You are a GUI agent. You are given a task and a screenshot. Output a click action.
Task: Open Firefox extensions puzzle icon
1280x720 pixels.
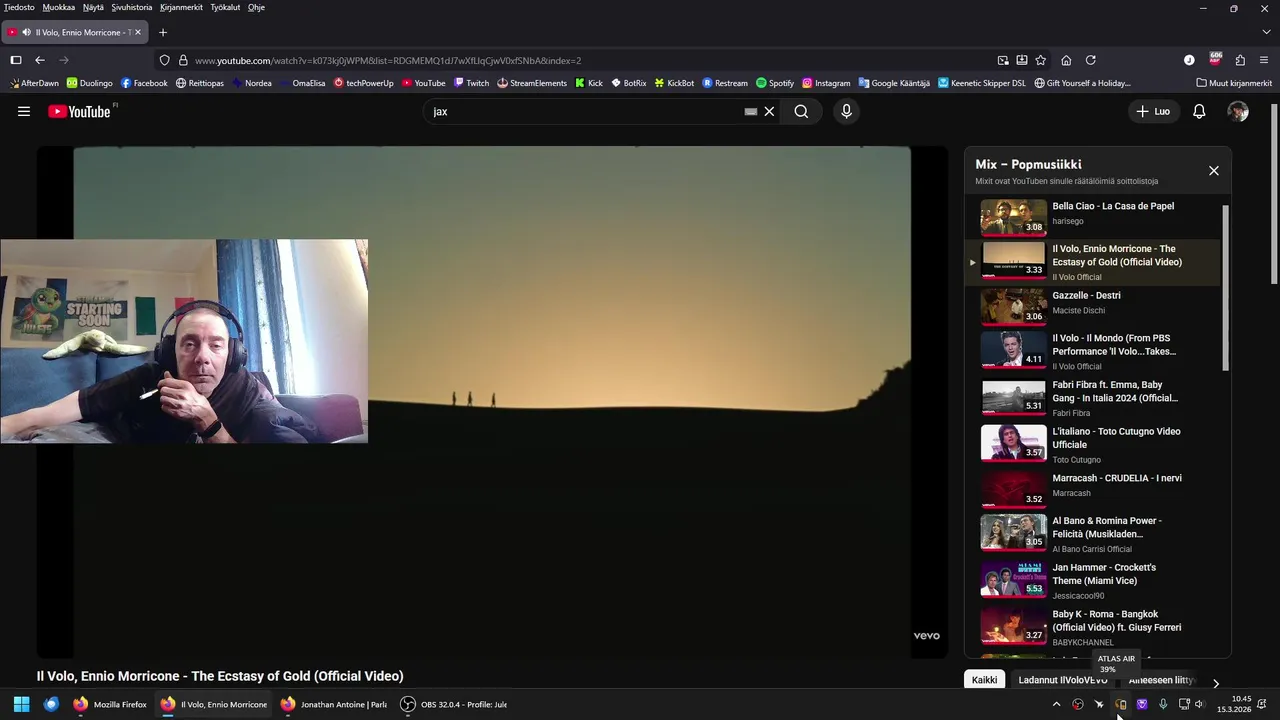point(1240,60)
